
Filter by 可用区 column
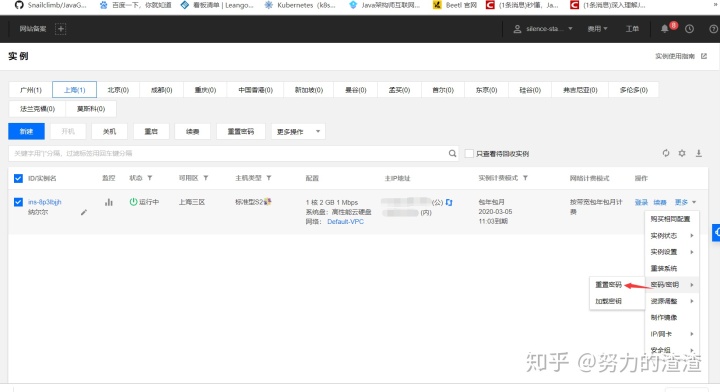(x=206, y=178)
